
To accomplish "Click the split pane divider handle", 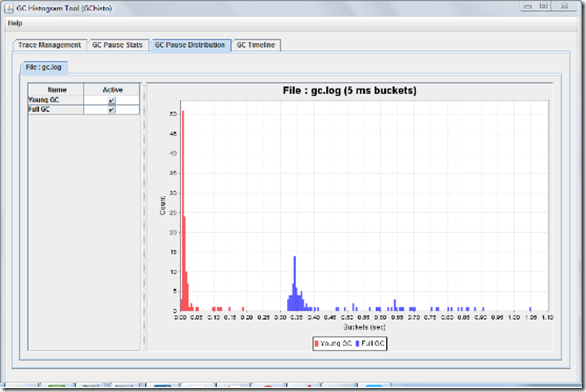I will click(144, 217).
